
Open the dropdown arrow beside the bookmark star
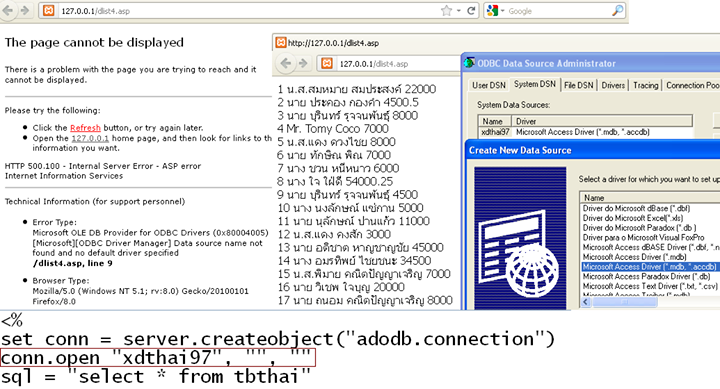coord(458,11)
